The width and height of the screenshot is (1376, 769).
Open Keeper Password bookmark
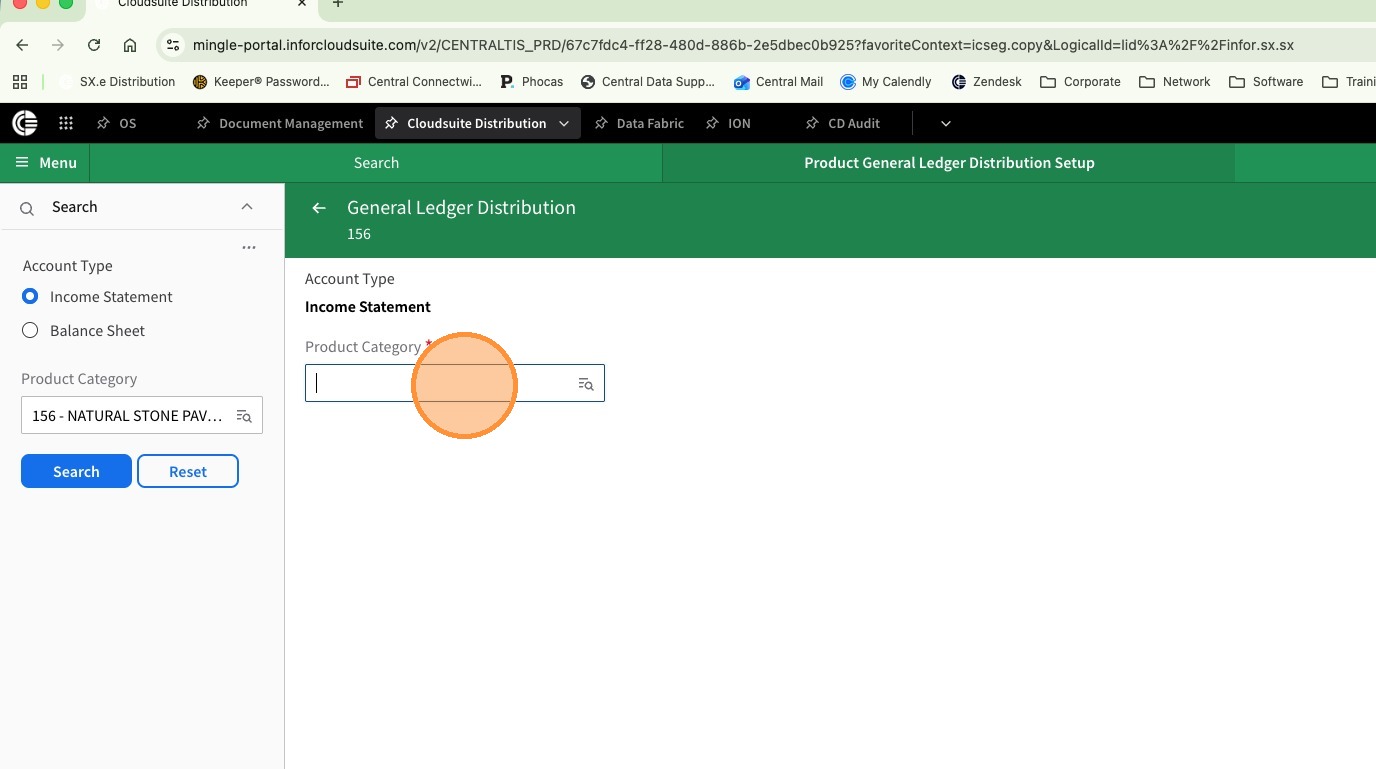(261, 82)
